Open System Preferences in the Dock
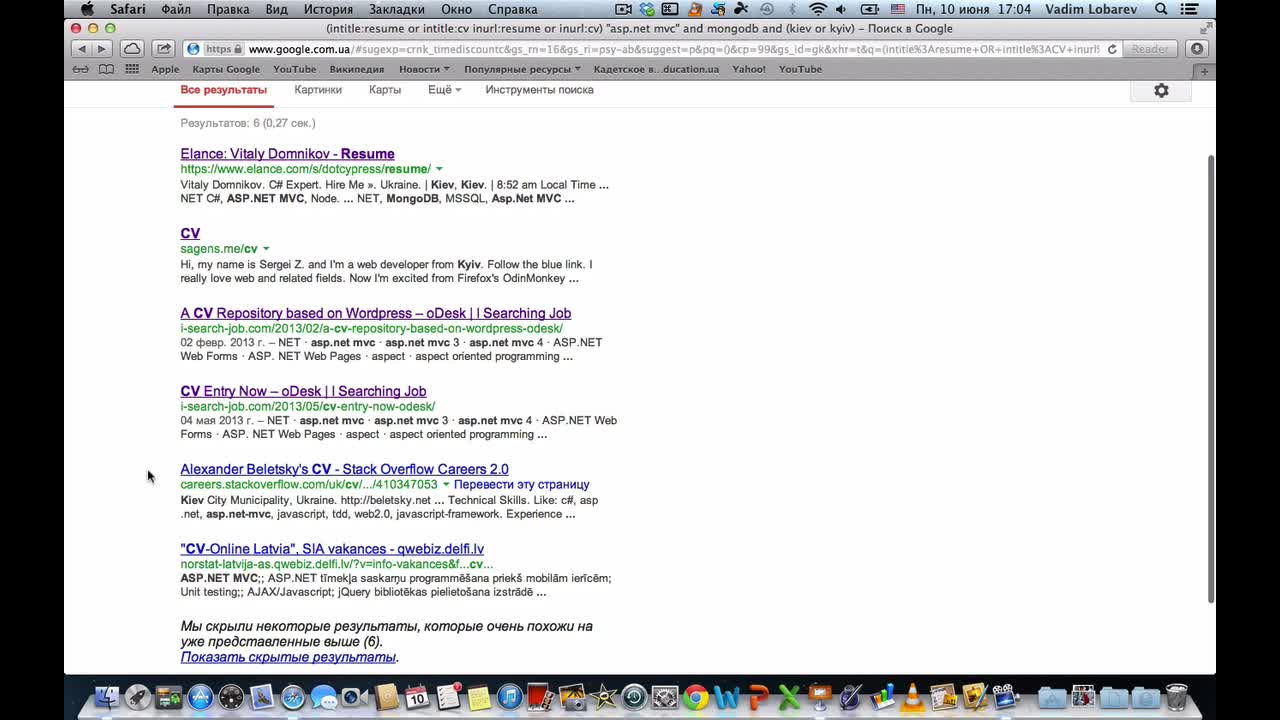The width and height of the screenshot is (1280, 720). pos(665,696)
